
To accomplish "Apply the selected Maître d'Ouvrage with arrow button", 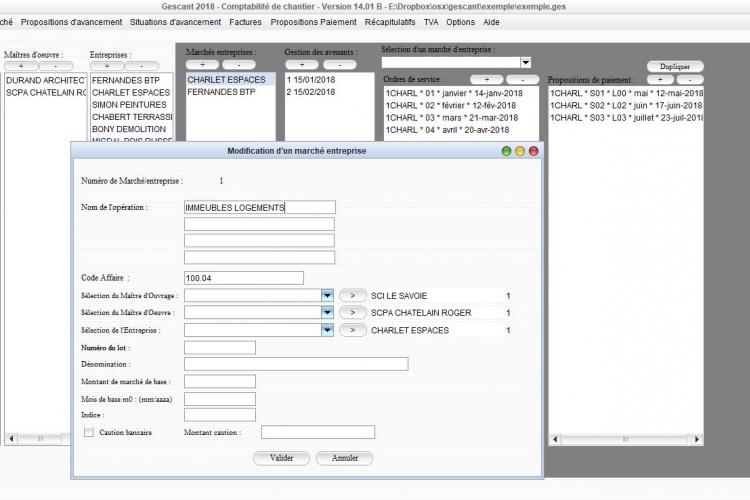I will click(x=353, y=296).
